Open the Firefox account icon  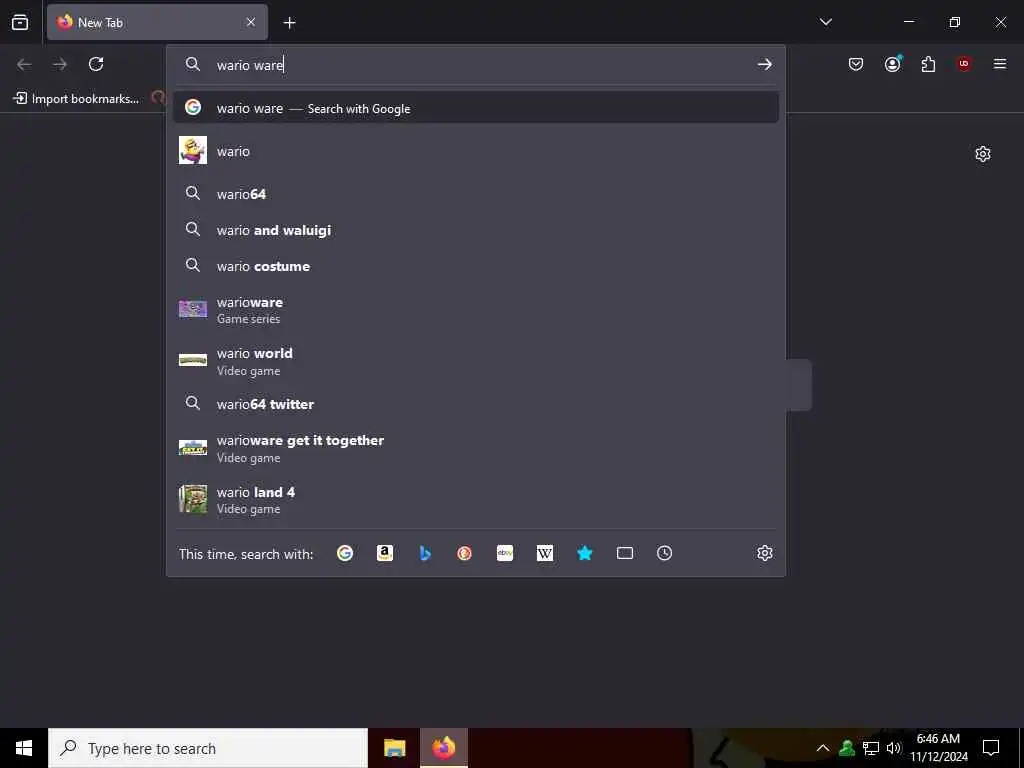(893, 64)
